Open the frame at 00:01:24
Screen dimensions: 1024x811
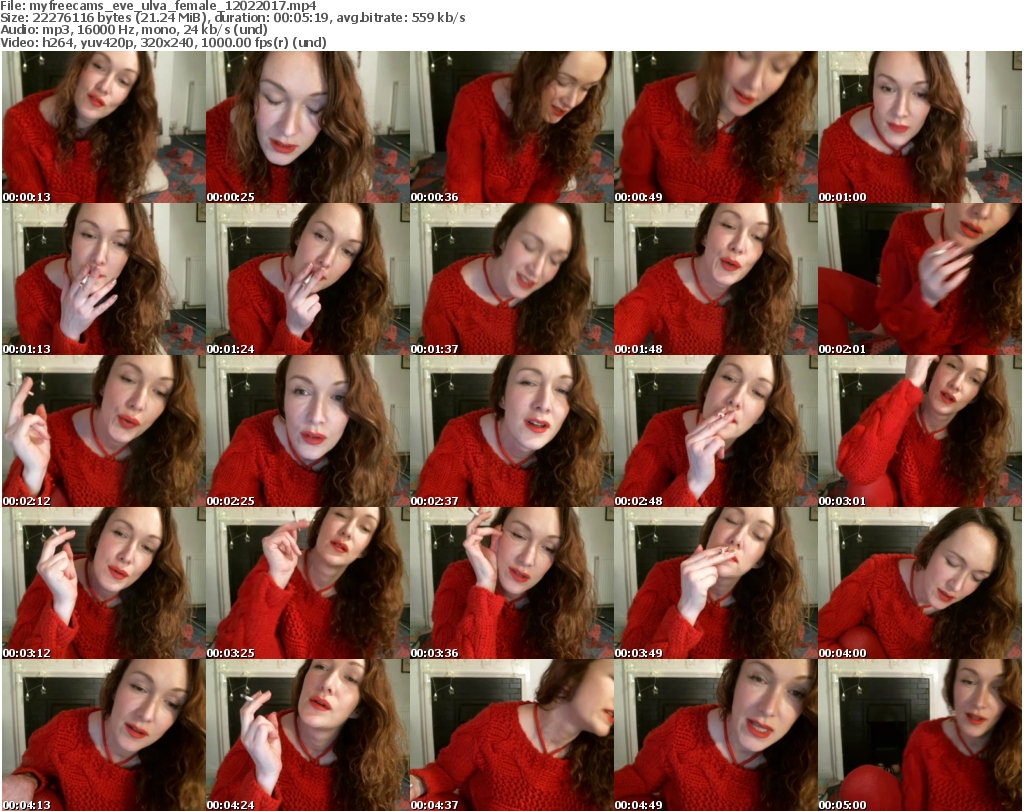pos(308,279)
